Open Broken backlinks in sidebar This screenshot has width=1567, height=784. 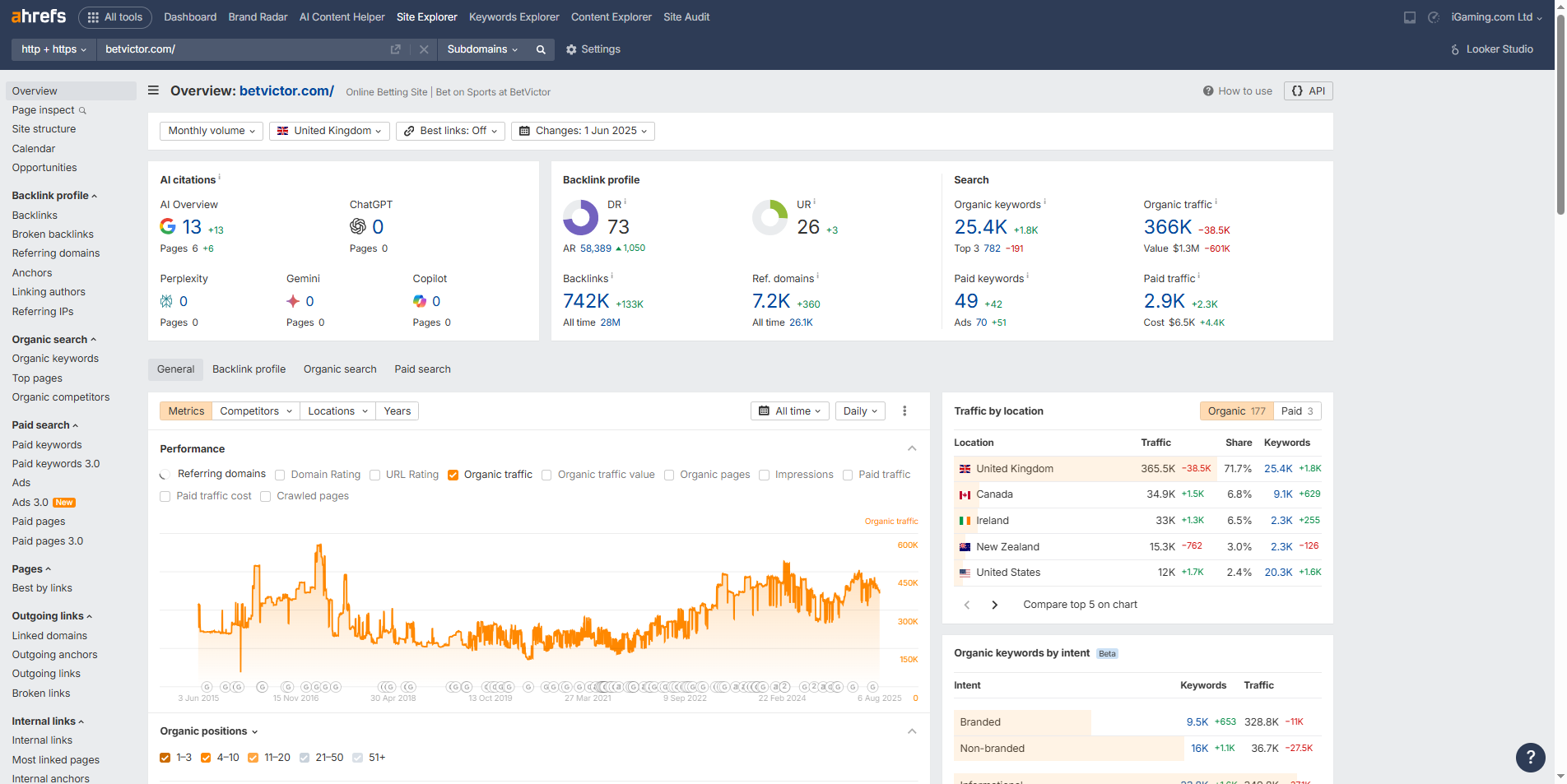pyautogui.click(x=53, y=234)
